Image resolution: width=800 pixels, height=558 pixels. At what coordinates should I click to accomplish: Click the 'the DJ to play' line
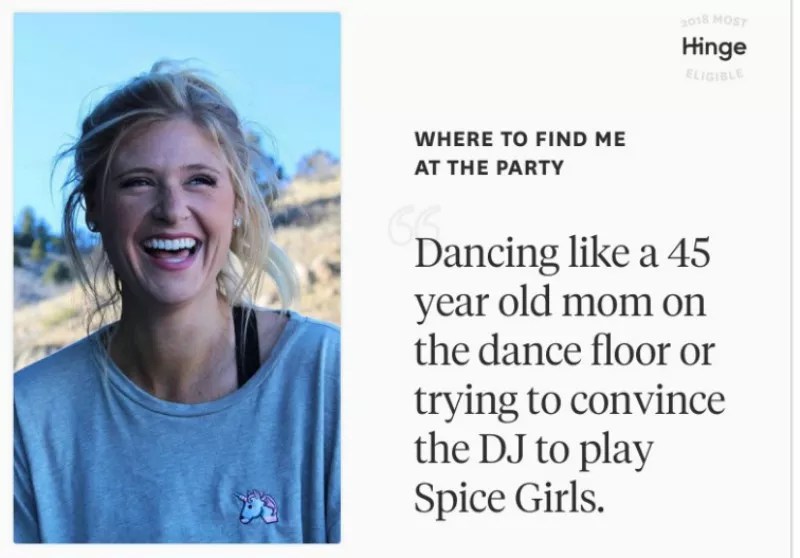534,450
